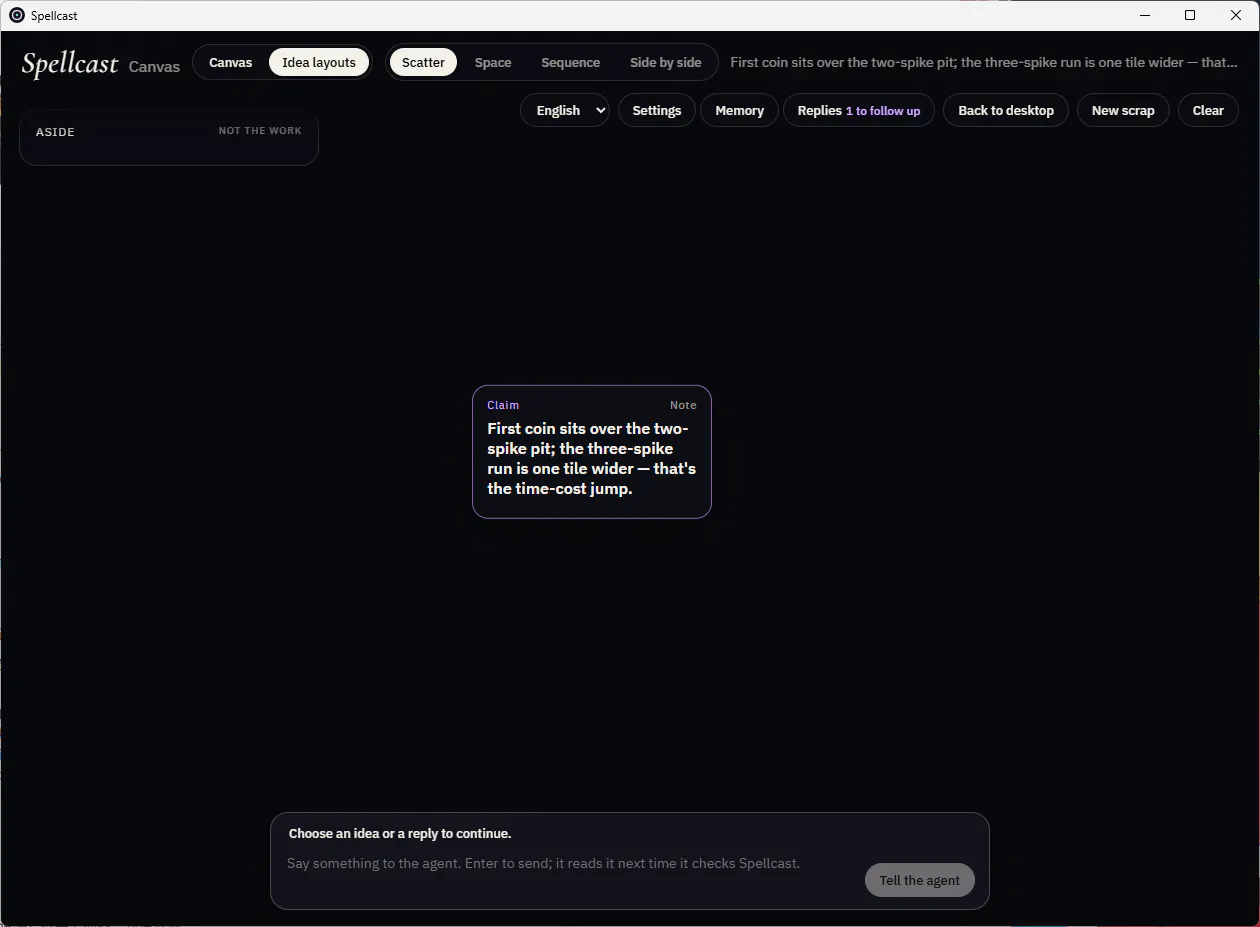Click 'NOT THE WORK' label in Aside panel

tap(260, 131)
